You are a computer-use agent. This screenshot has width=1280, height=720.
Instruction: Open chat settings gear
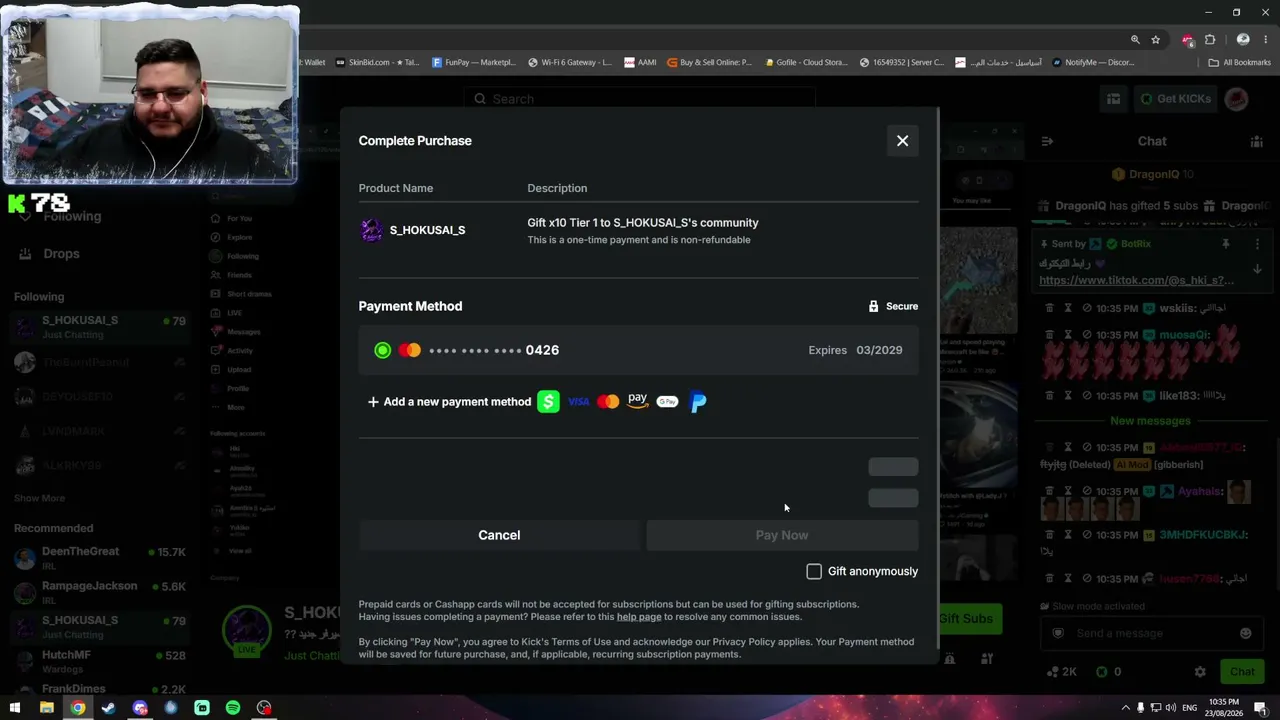(x=1200, y=672)
